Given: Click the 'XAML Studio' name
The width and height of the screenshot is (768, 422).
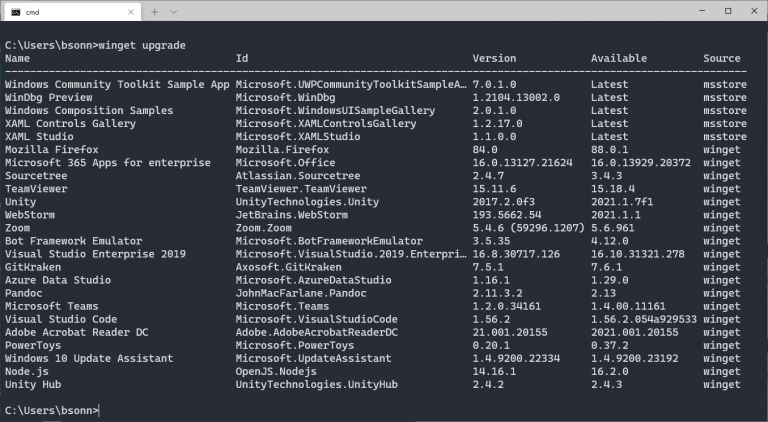Looking at the screenshot, I should pyautogui.click(x=39, y=137).
